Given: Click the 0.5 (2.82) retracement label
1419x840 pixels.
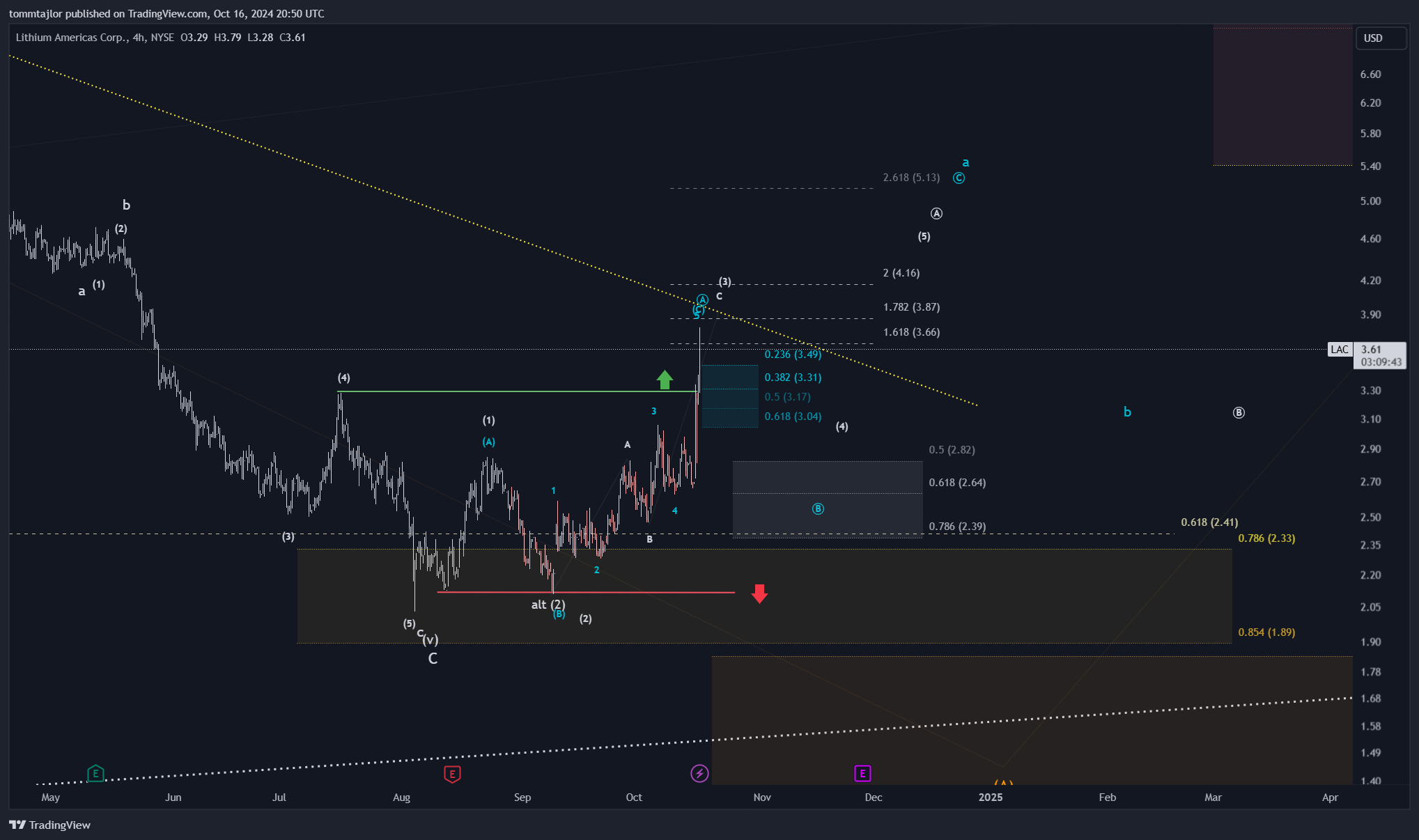Looking at the screenshot, I should 952,450.
